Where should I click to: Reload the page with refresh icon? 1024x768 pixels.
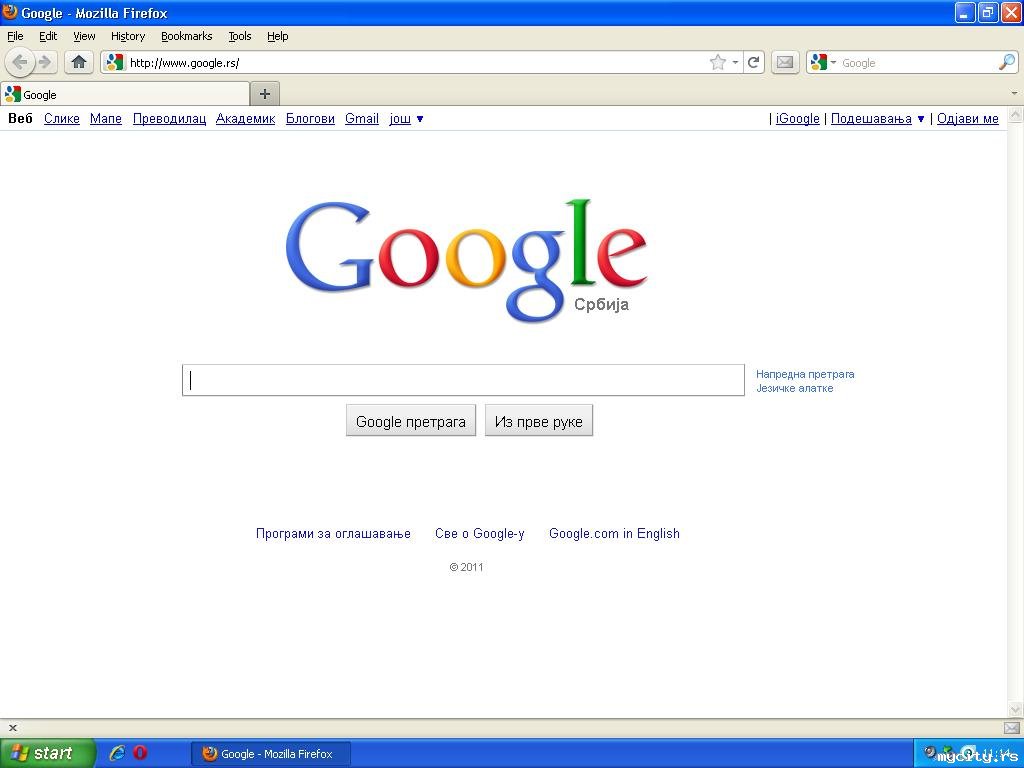(754, 63)
